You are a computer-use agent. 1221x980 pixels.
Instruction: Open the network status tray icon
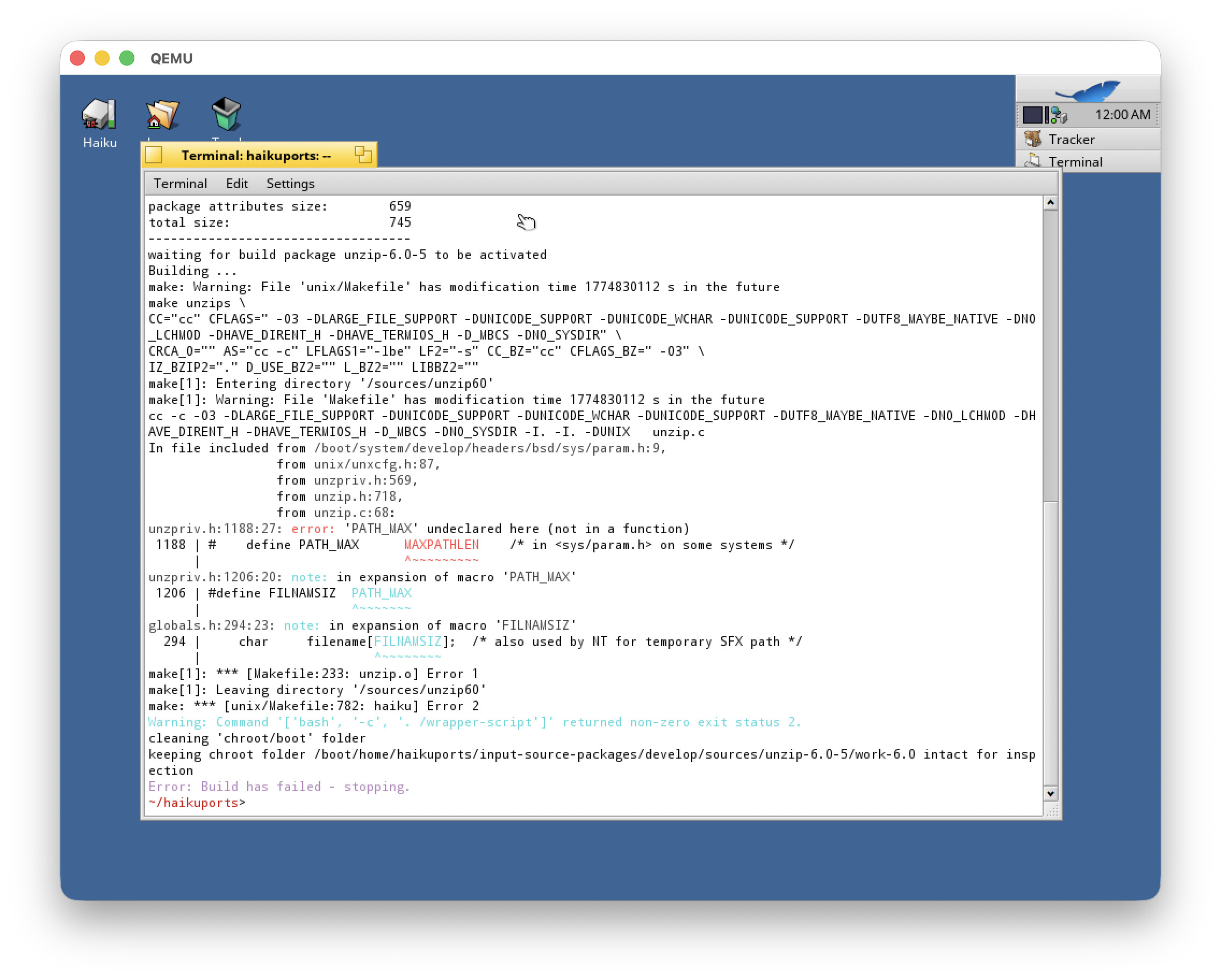pos(1059,116)
